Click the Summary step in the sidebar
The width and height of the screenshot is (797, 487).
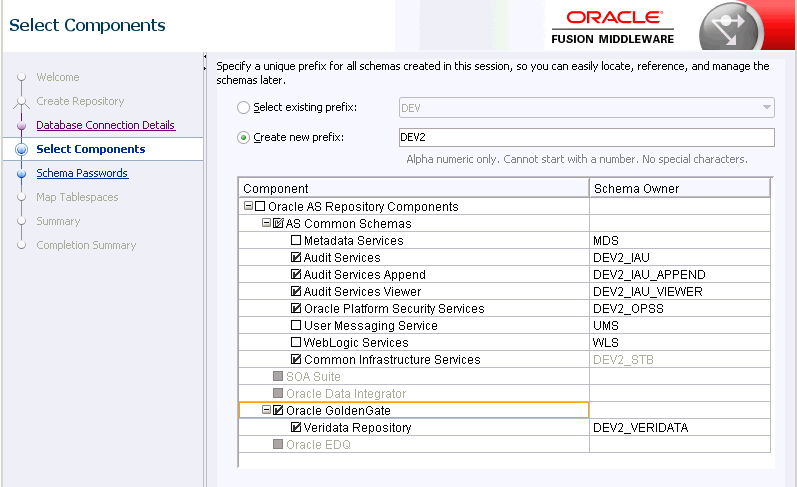coord(58,221)
